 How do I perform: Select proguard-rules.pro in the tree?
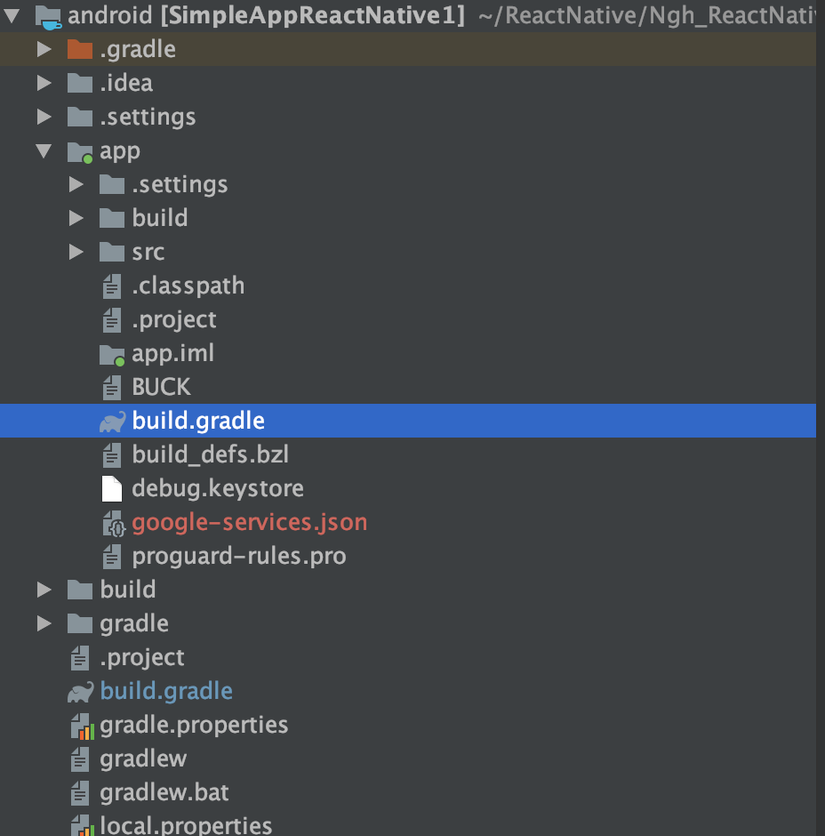coord(238,556)
